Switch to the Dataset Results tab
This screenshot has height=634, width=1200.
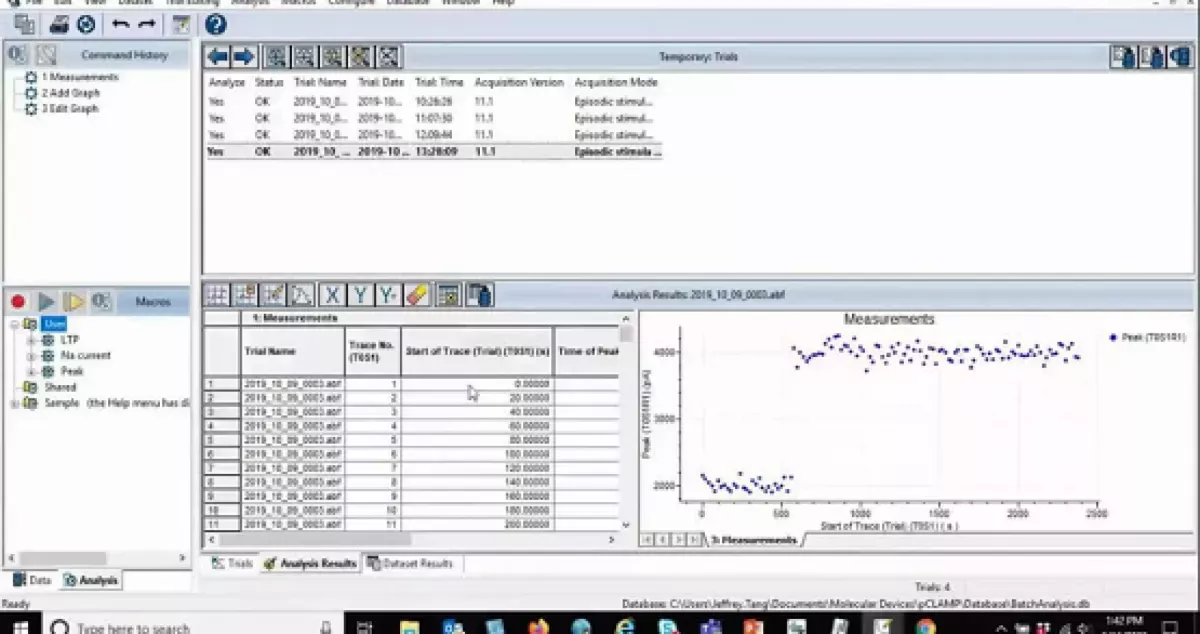tap(414, 564)
